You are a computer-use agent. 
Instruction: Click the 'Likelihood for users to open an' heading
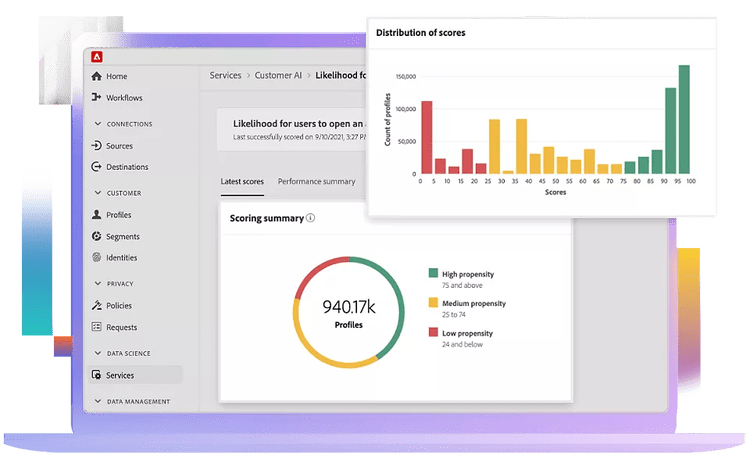pos(298,123)
